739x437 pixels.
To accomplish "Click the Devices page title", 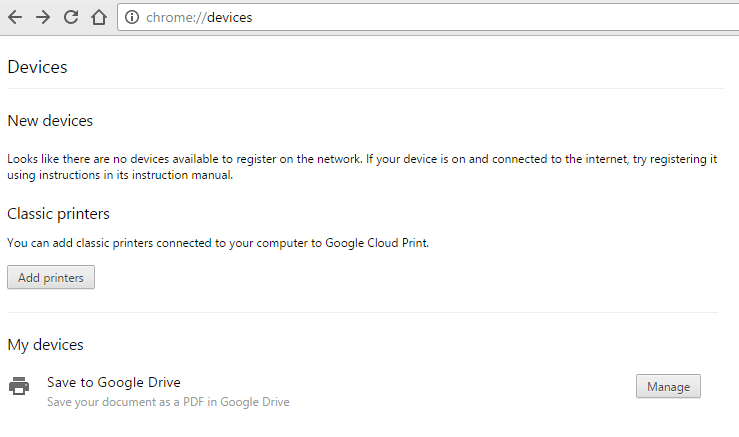I will point(37,67).
